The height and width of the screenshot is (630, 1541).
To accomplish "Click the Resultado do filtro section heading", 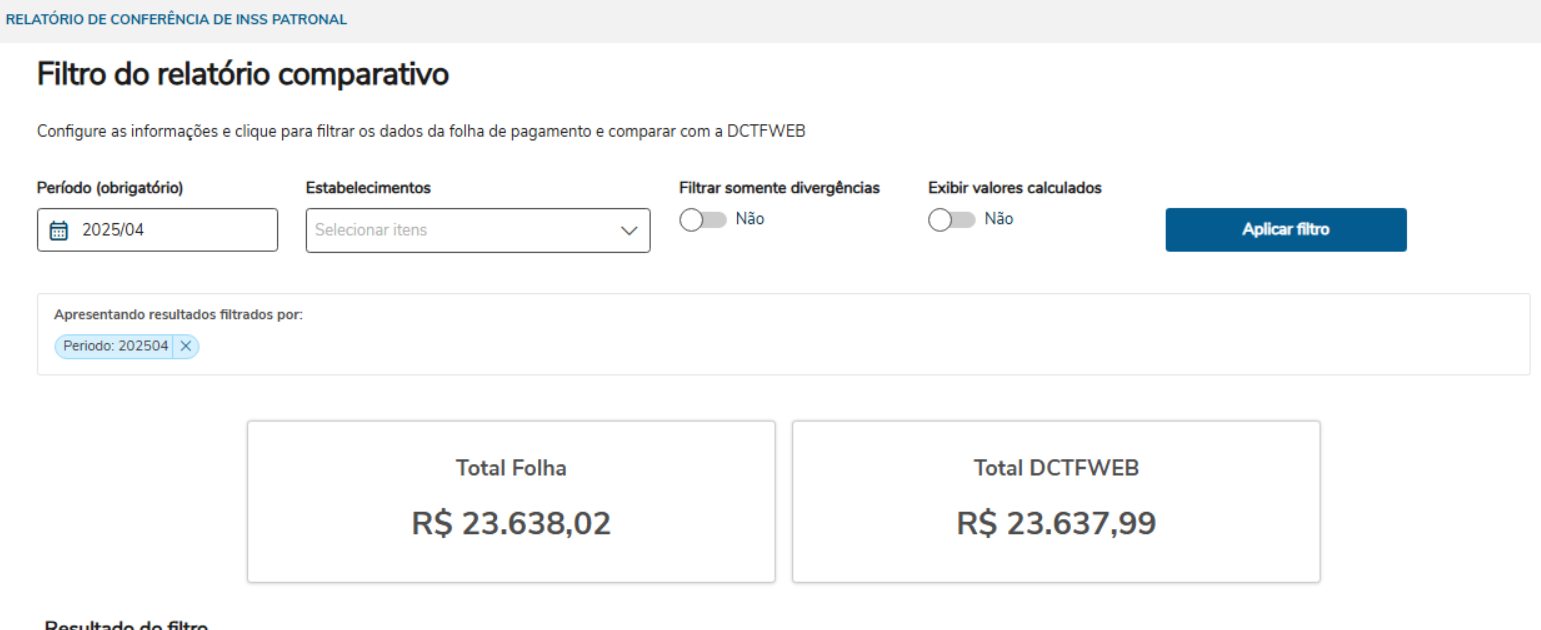I will point(126,625).
